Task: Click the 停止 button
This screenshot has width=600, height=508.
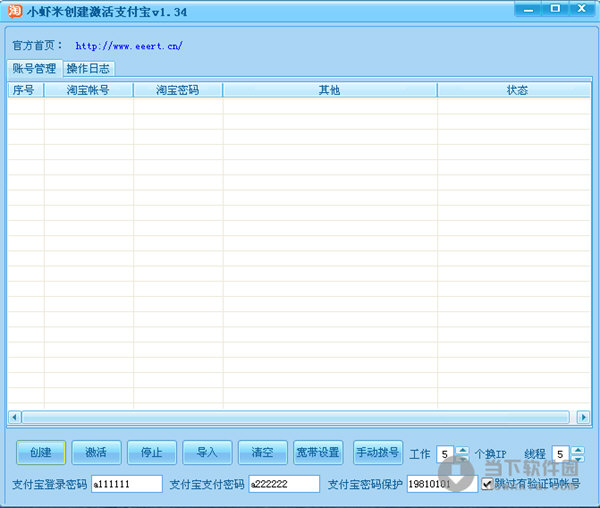Action: pos(152,453)
